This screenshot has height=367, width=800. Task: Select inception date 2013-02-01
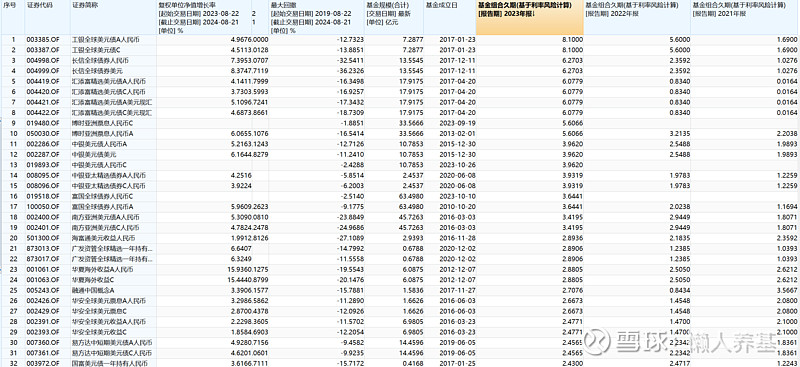457,133
